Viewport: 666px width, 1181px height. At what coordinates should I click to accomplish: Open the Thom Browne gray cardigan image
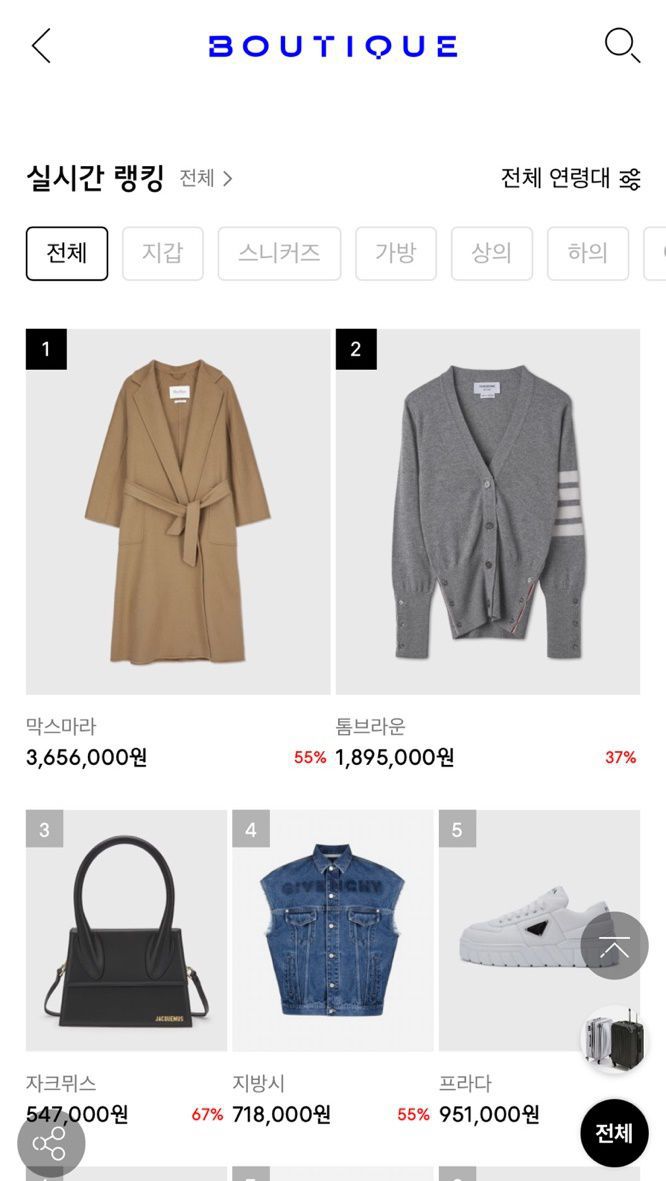[x=488, y=511]
